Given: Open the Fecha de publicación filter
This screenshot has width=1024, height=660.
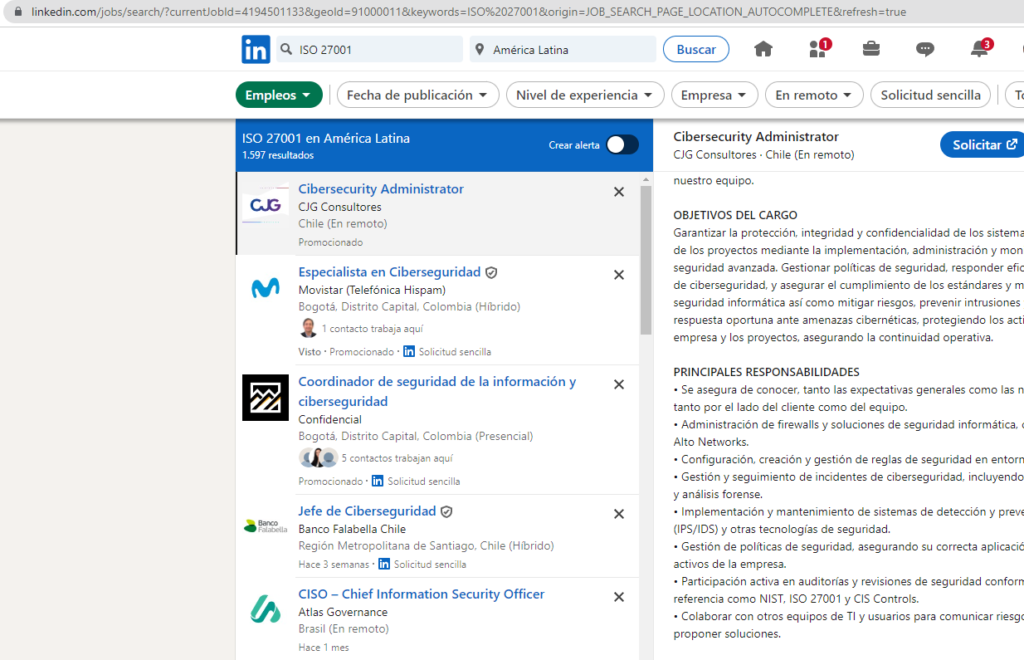Looking at the screenshot, I should [x=418, y=95].
